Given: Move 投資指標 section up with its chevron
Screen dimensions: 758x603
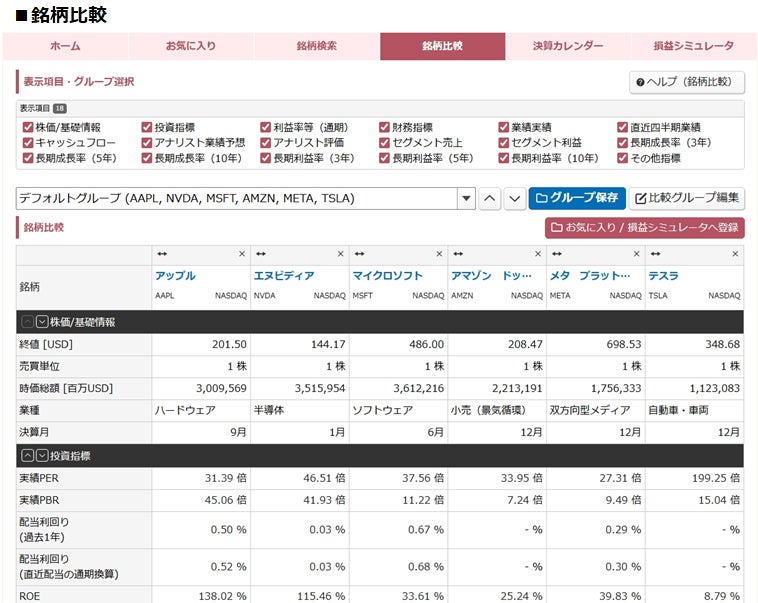Looking at the screenshot, I should tap(28, 456).
